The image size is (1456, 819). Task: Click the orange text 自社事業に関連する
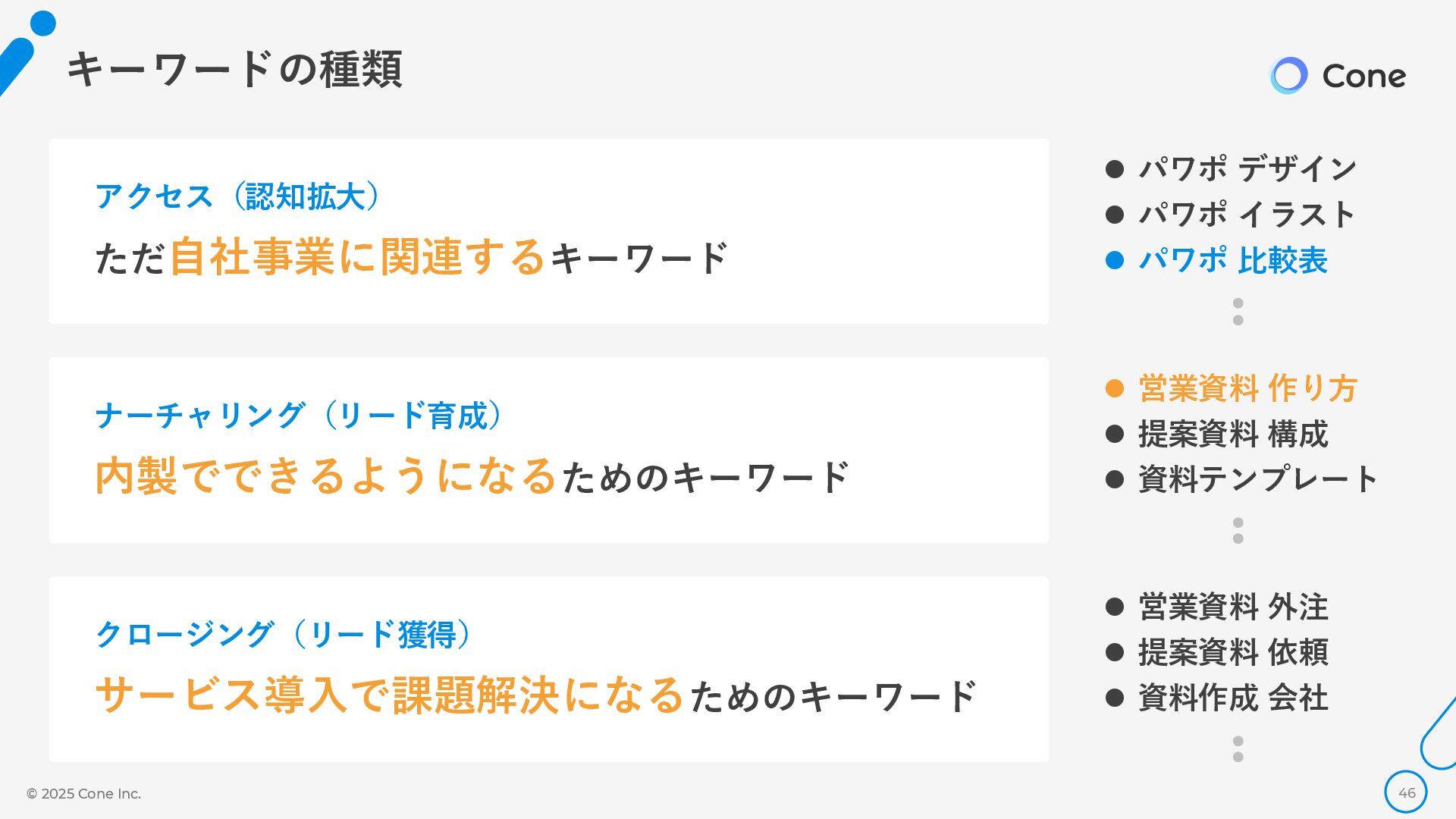tap(356, 257)
